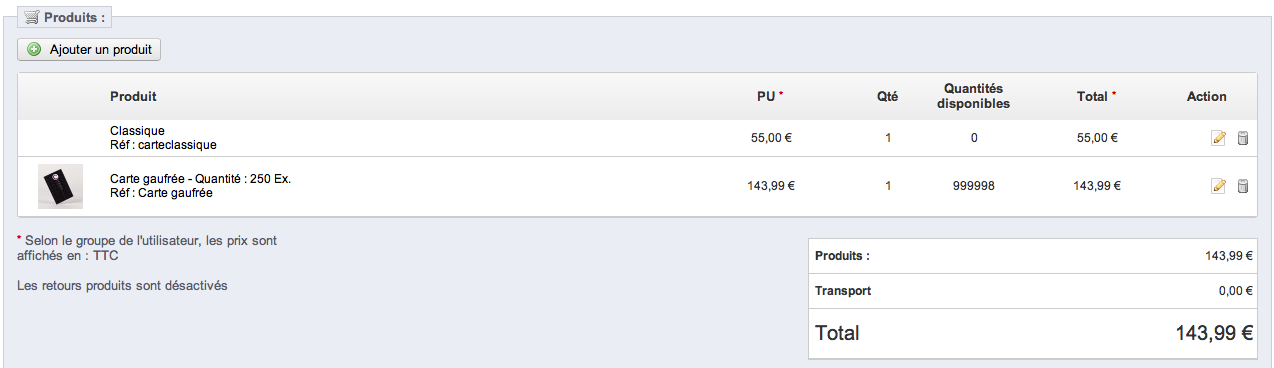Select the 999998 available quantity cell
This screenshot has height=368, width=1274.
pos(973,186)
